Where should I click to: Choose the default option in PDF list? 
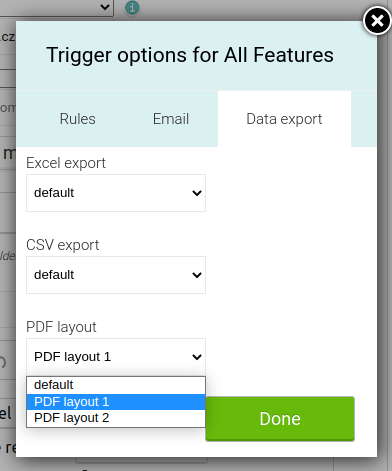[116, 385]
